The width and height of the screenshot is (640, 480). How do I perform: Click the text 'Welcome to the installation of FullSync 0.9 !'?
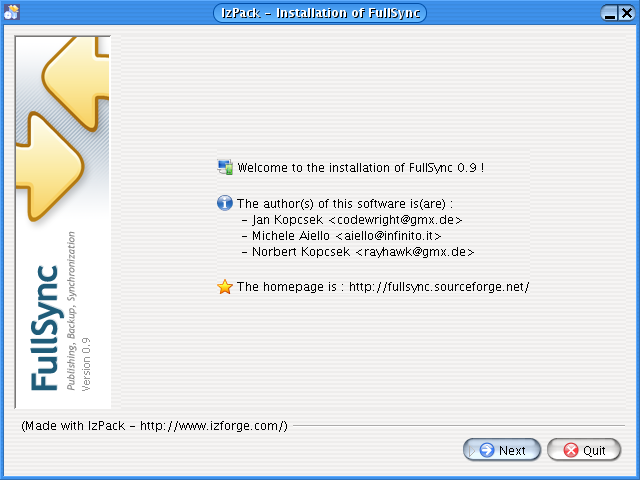361,168
